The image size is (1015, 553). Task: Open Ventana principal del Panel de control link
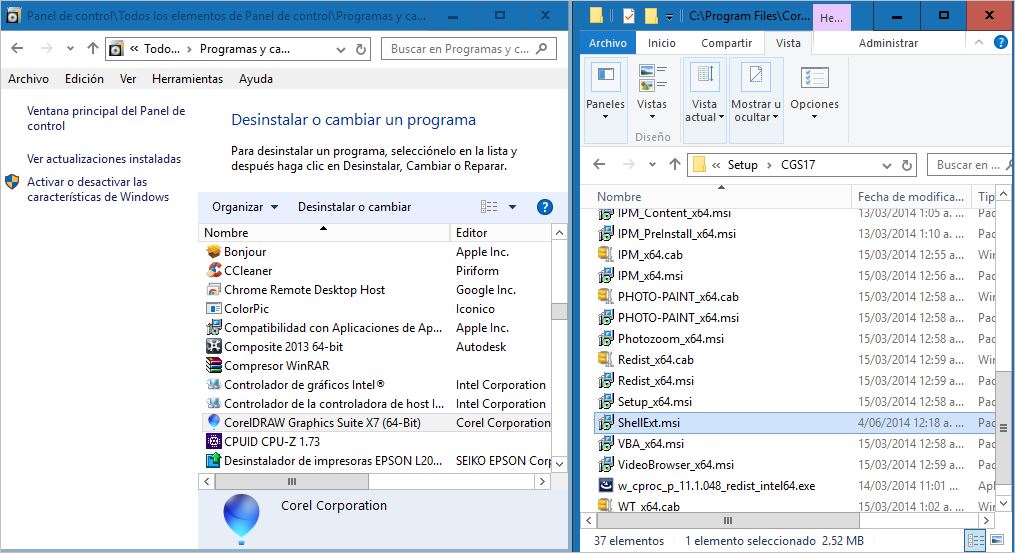pyautogui.click(x=106, y=118)
